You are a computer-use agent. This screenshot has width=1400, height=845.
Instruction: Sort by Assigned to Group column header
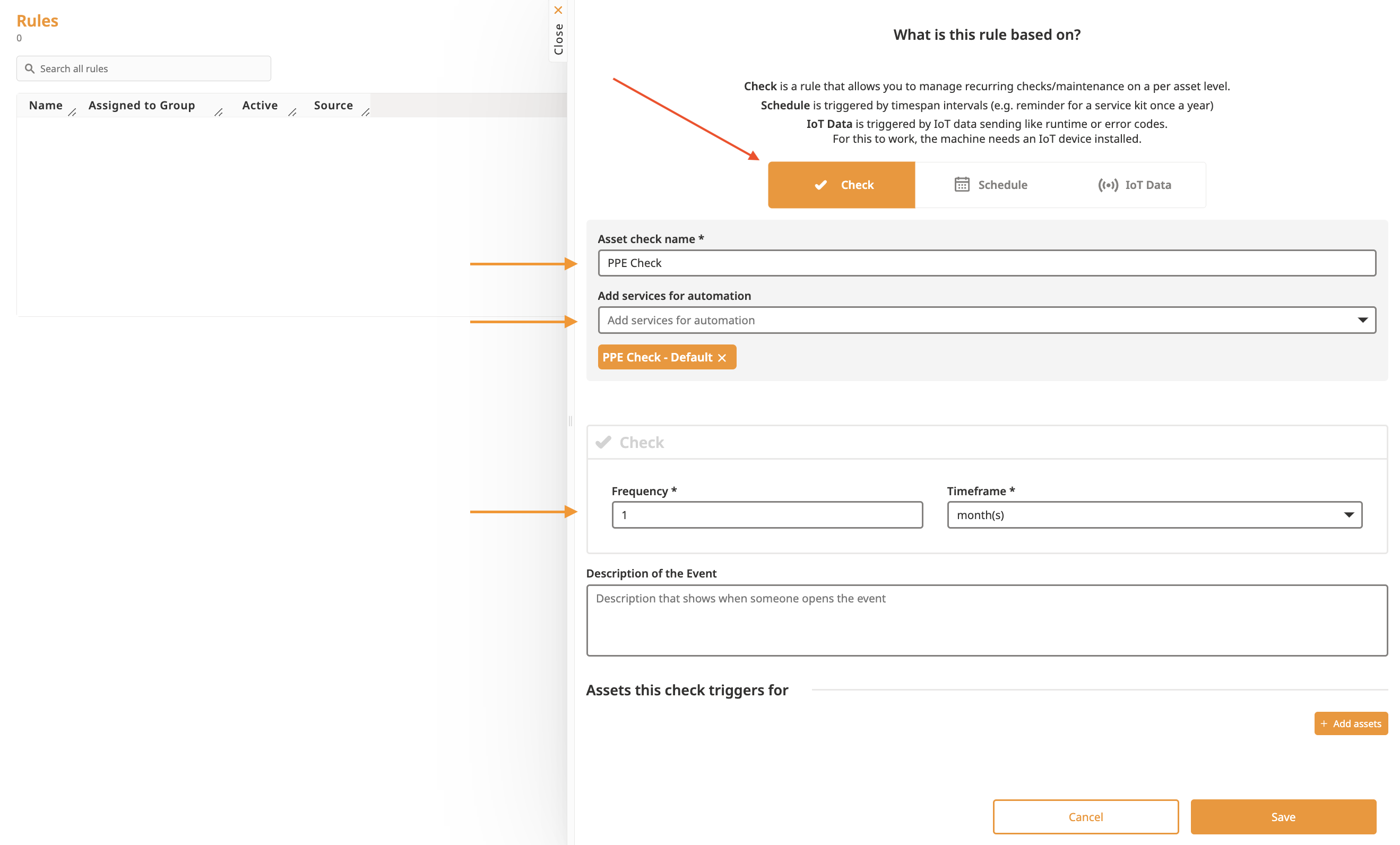coord(142,105)
